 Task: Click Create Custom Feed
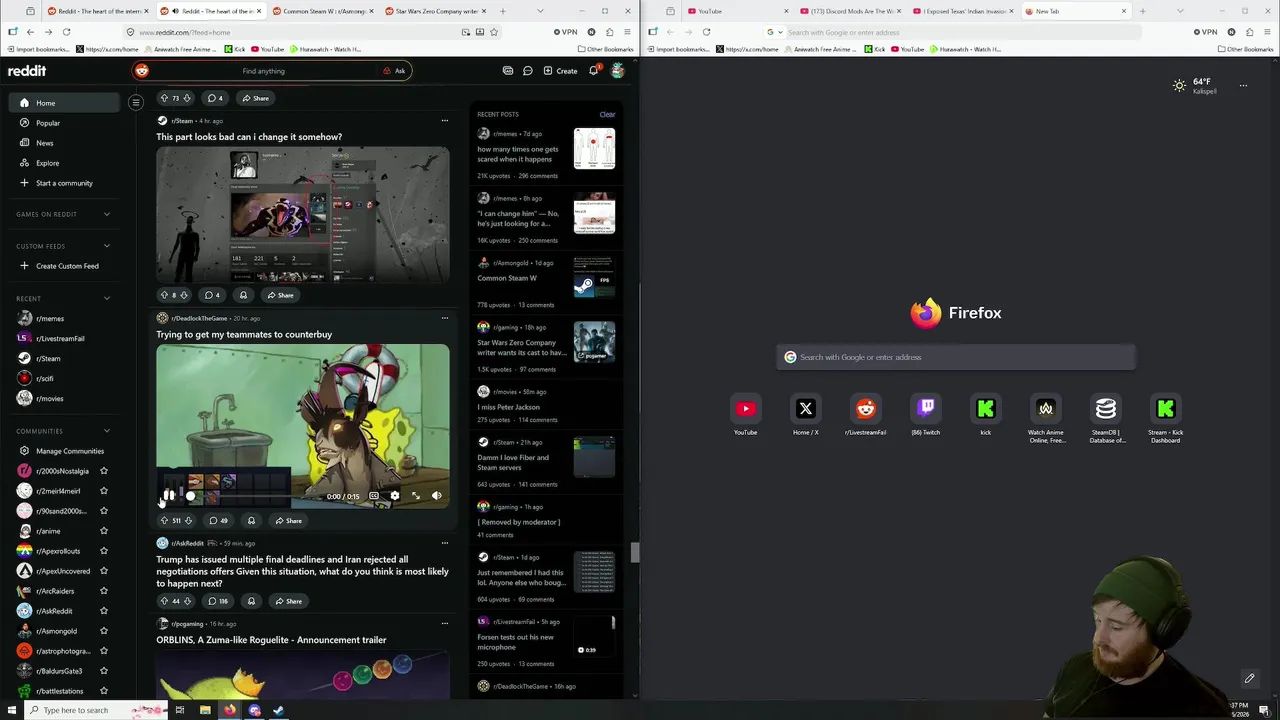click(67, 266)
